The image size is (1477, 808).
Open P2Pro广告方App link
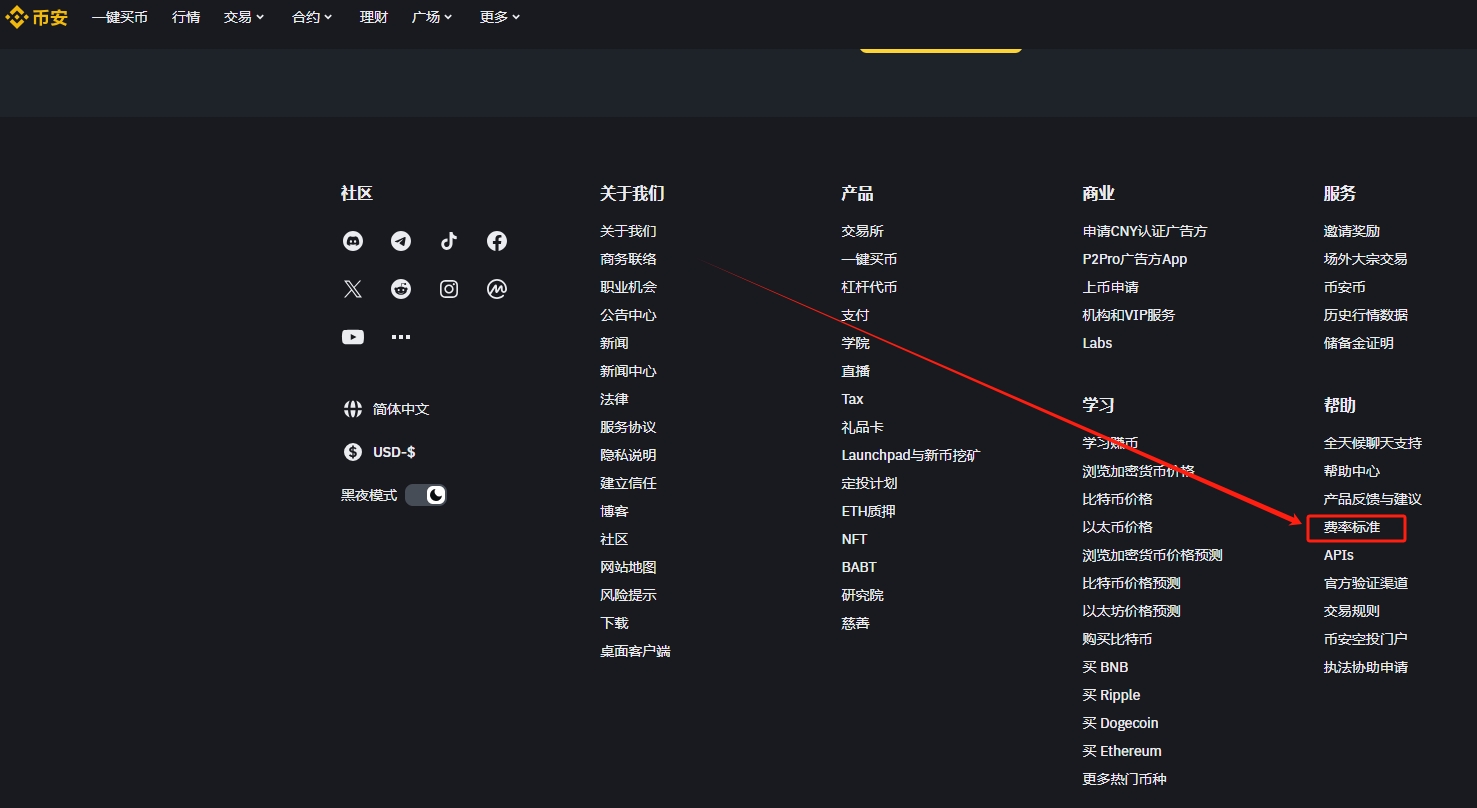[x=1135, y=259]
